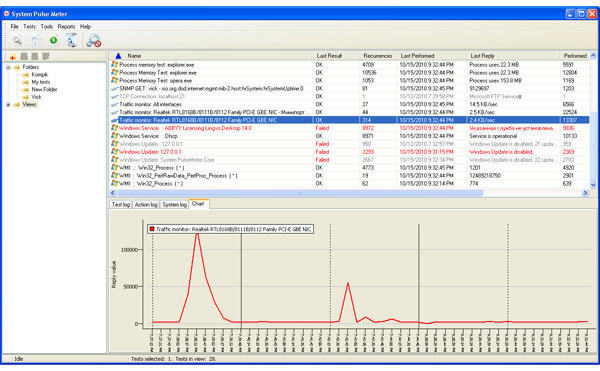The height and width of the screenshot is (371, 600).
Task: Select the New Folder tree item
Action: coord(44,89)
